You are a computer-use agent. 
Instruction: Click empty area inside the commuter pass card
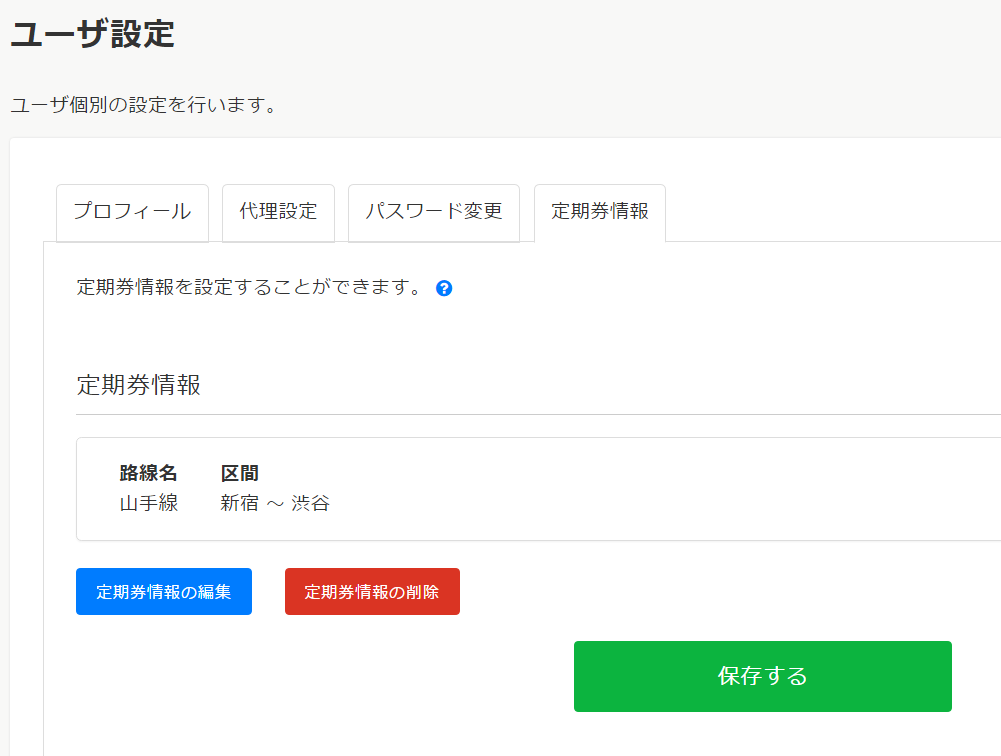(650, 490)
